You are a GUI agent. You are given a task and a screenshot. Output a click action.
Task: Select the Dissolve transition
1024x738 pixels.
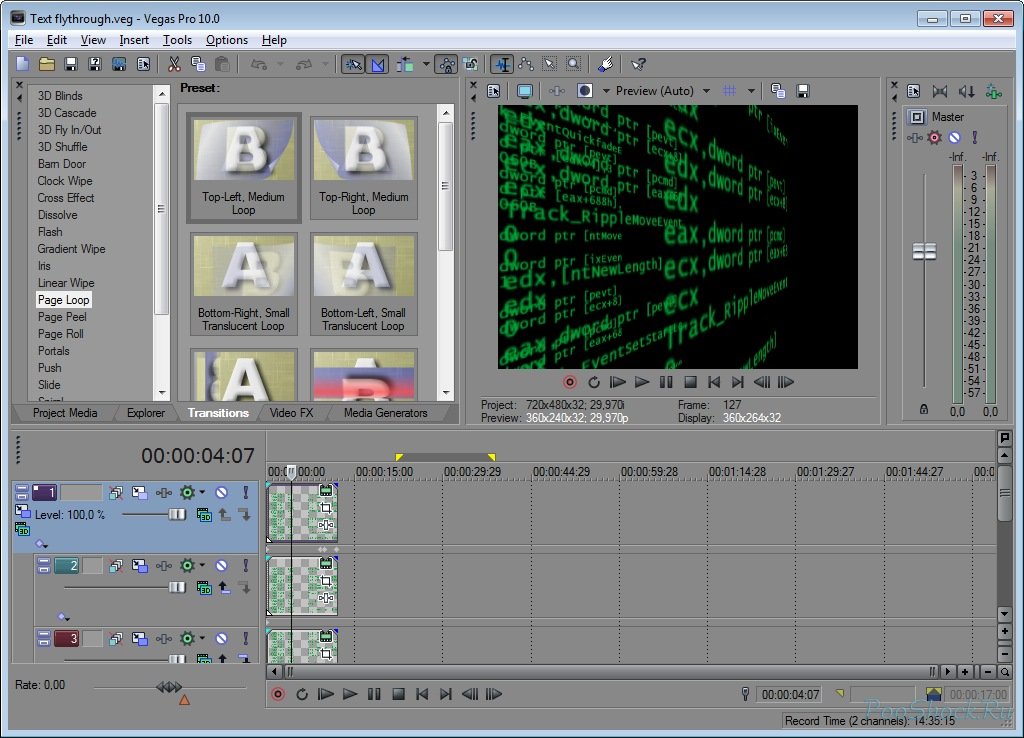(57, 215)
